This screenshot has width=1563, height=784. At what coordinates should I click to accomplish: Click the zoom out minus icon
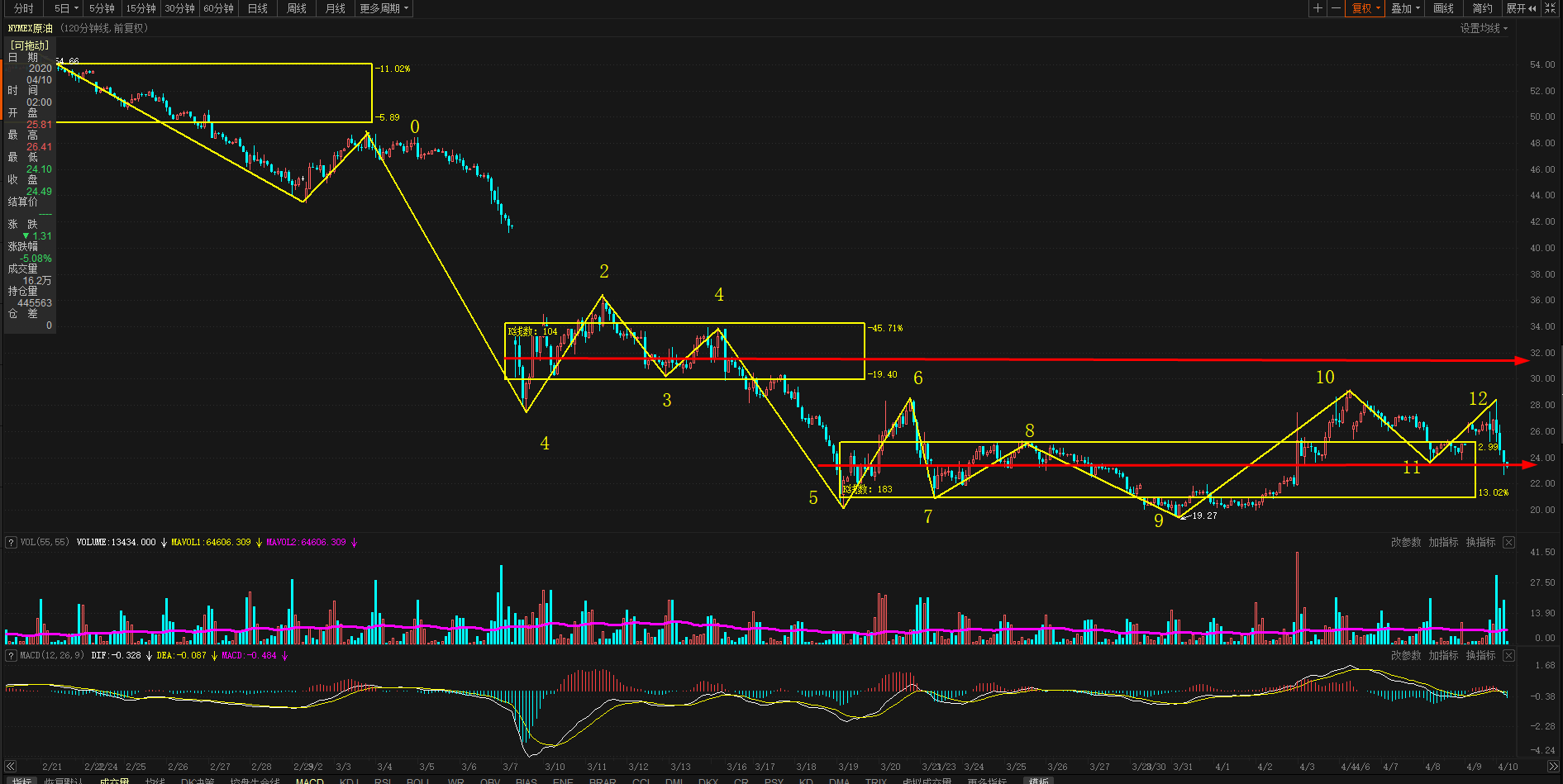(x=1336, y=8)
